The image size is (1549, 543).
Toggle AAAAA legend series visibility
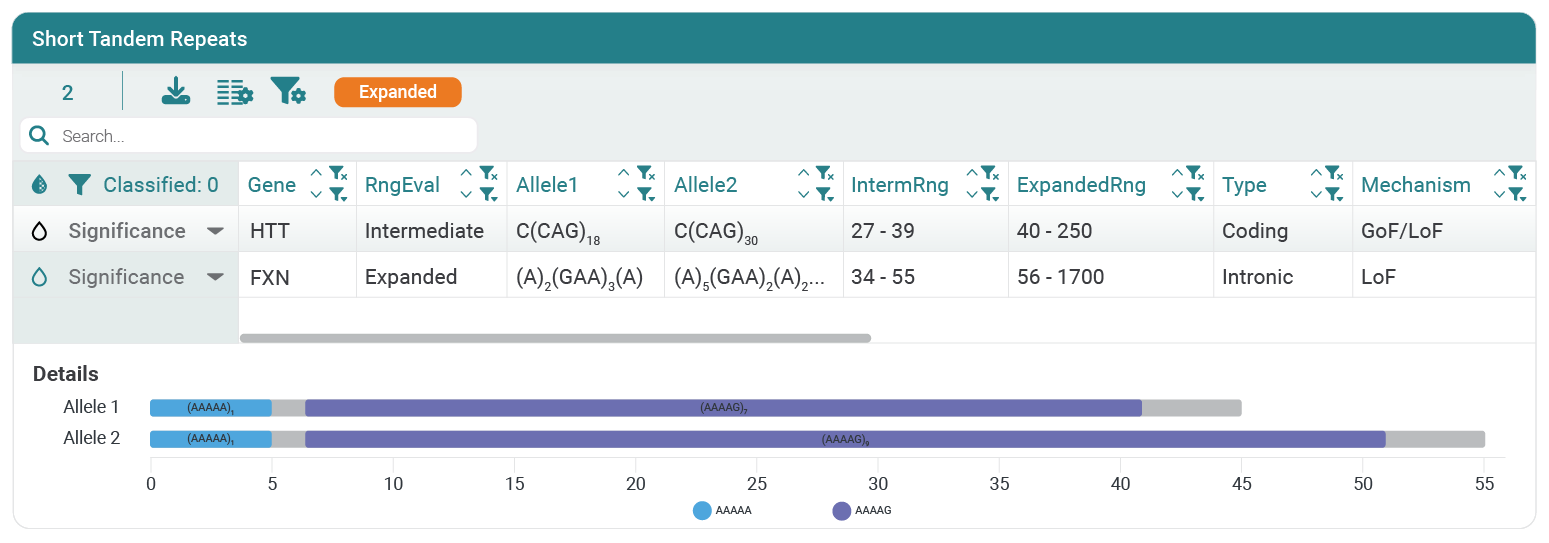722,511
